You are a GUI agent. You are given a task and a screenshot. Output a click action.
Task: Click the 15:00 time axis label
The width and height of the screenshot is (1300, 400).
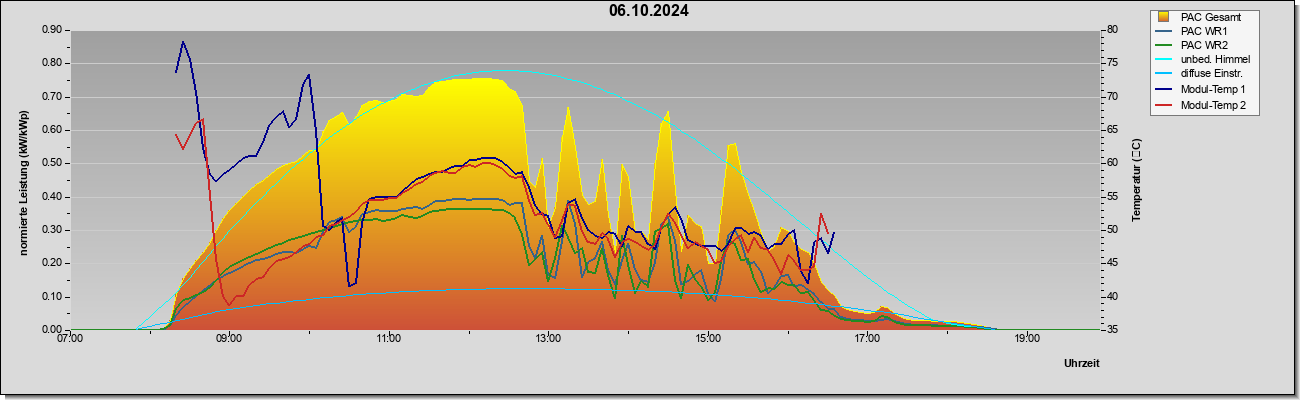click(707, 339)
